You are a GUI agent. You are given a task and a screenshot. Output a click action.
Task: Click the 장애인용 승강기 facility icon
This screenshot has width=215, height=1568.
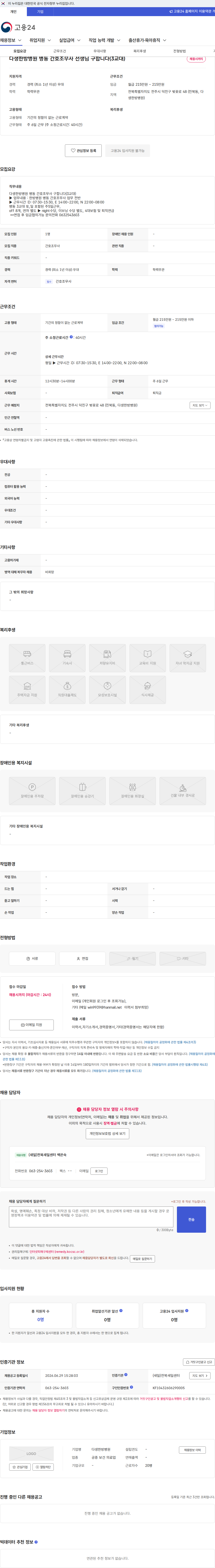82,791
